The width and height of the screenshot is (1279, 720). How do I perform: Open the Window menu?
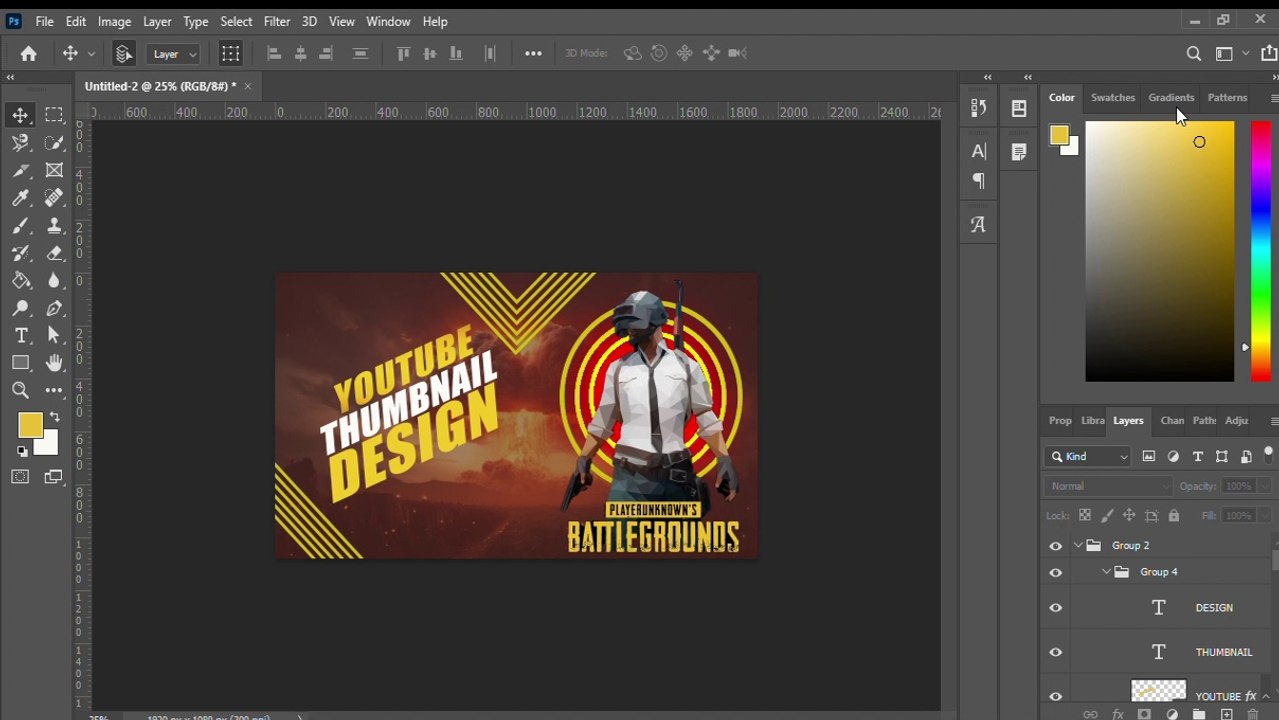coord(388,21)
